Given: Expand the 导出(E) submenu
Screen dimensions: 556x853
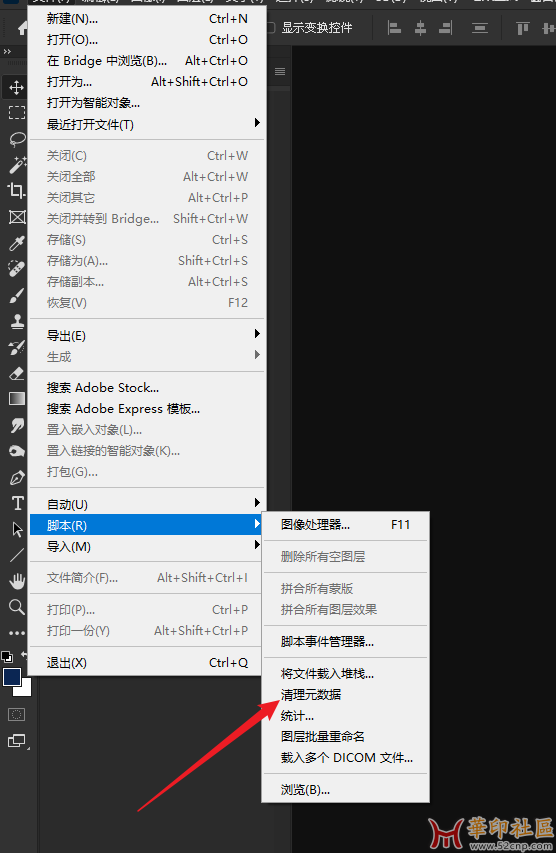Looking at the screenshot, I should [x=147, y=336].
